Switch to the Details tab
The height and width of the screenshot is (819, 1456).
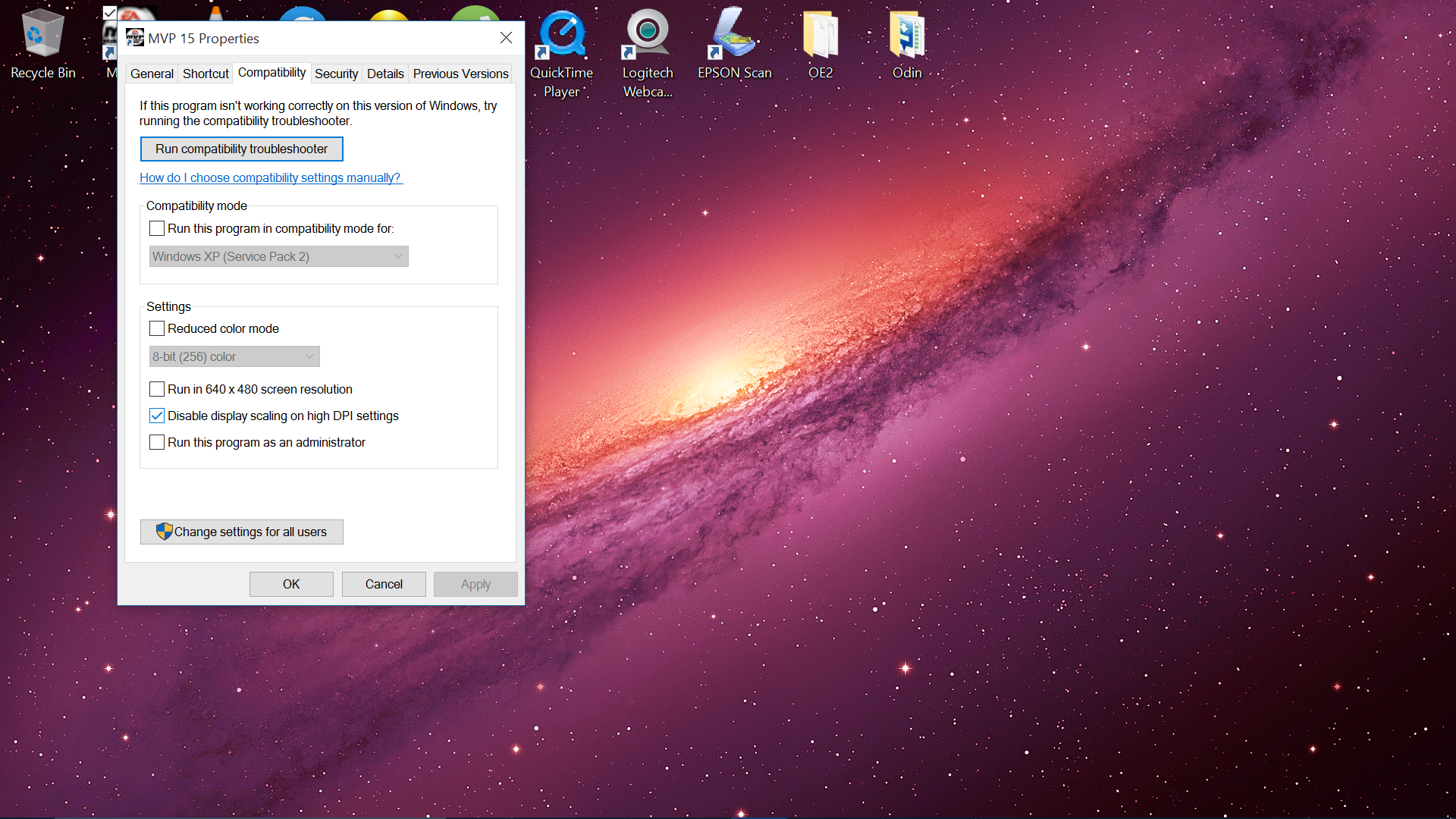point(385,74)
